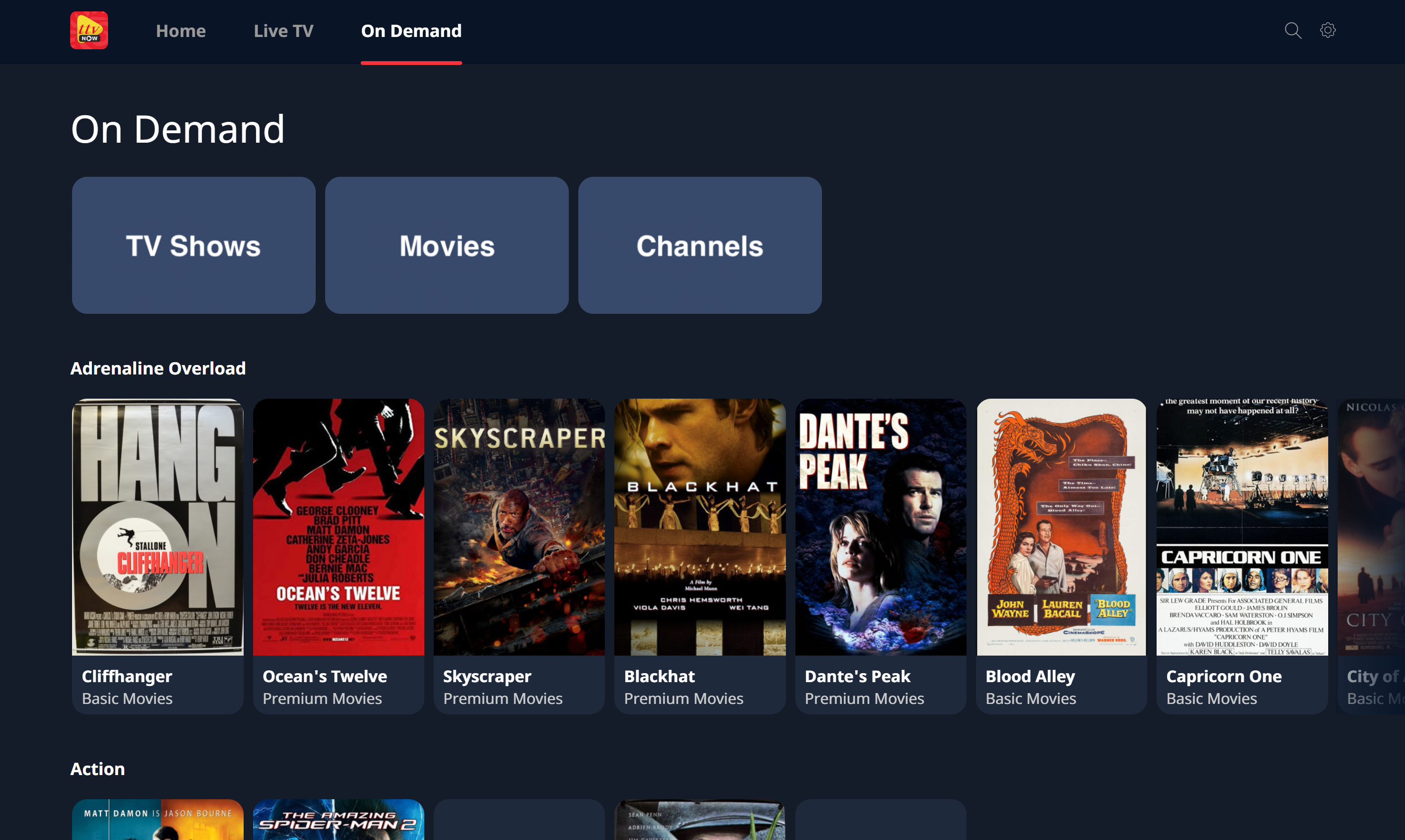1405x840 pixels.
Task: Open the Blood Alley movie poster
Action: [1061, 527]
